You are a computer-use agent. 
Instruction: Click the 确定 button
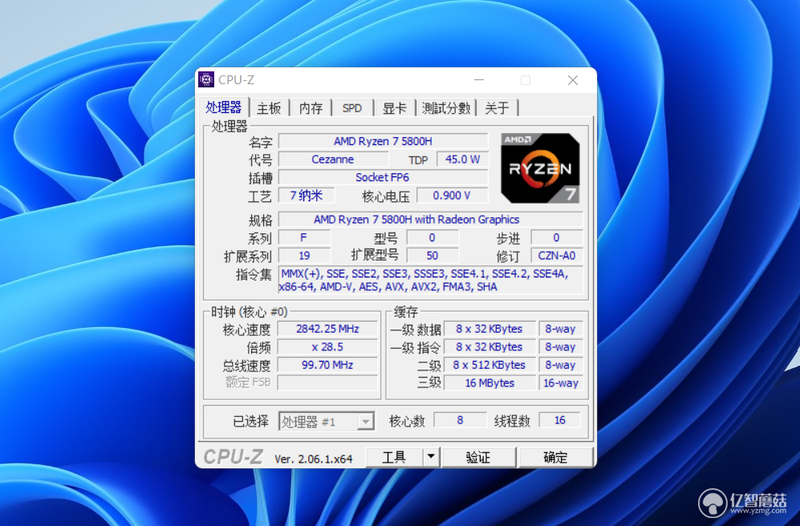555,457
